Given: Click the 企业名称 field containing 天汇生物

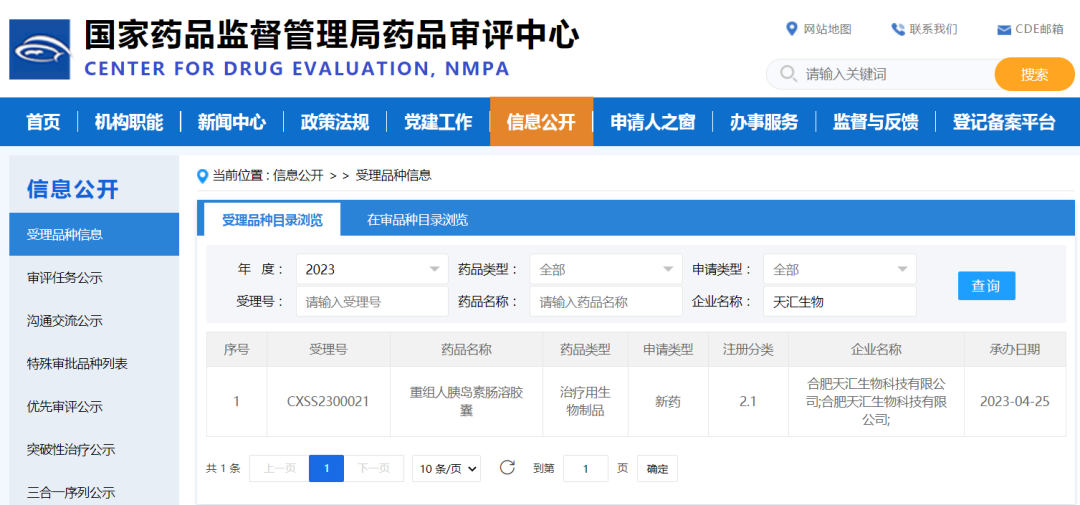Looking at the screenshot, I should click(839, 301).
